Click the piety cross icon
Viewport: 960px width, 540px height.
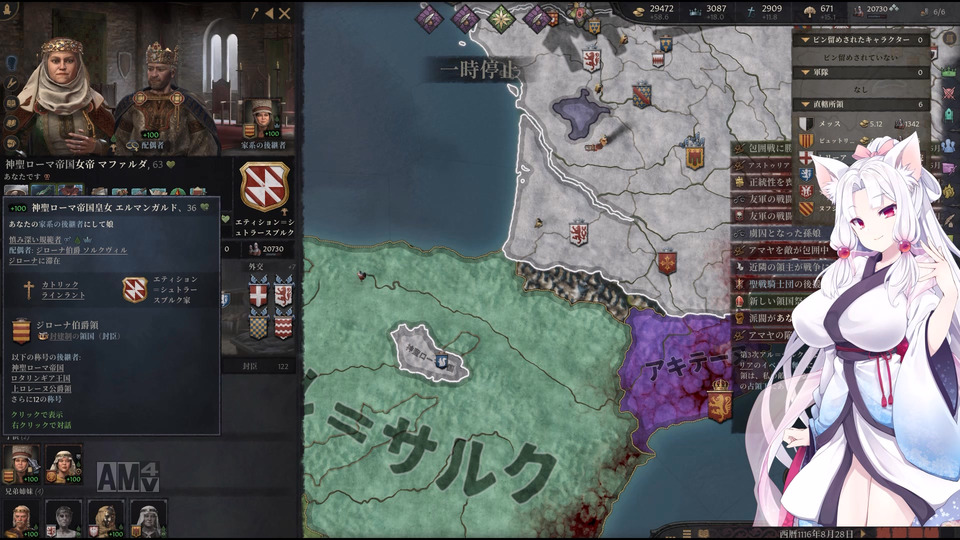coord(751,10)
